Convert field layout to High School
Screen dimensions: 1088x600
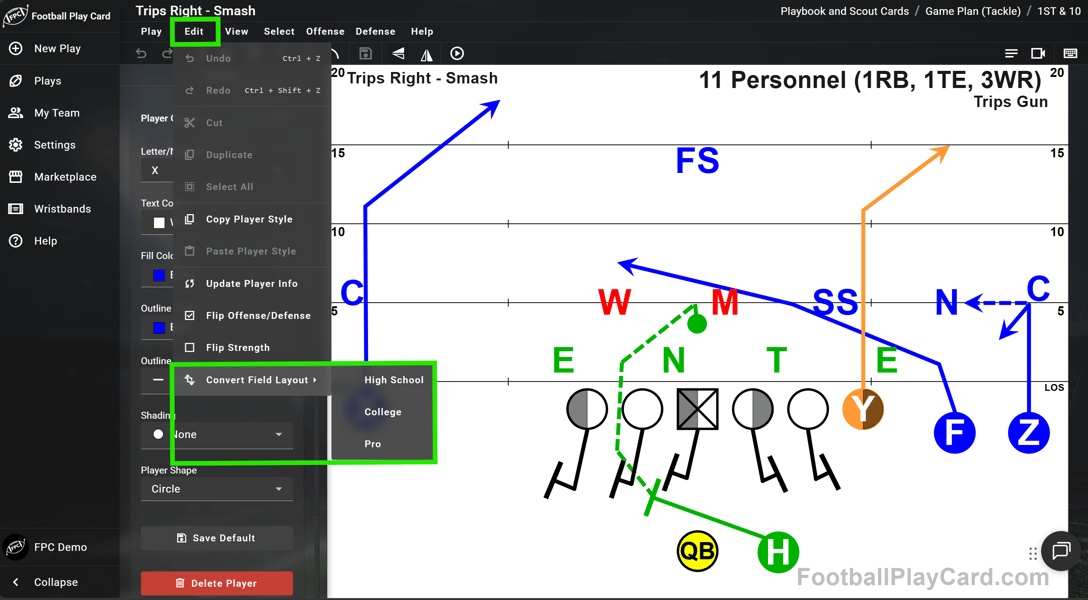click(382, 380)
